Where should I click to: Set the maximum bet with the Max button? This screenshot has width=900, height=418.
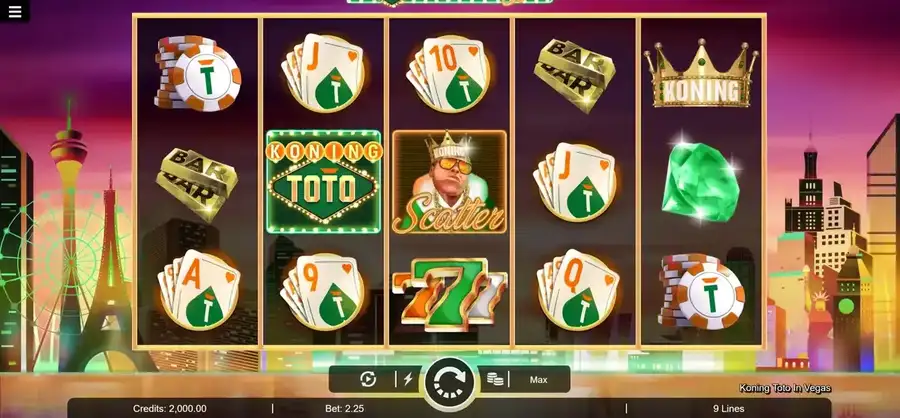(538, 380)
